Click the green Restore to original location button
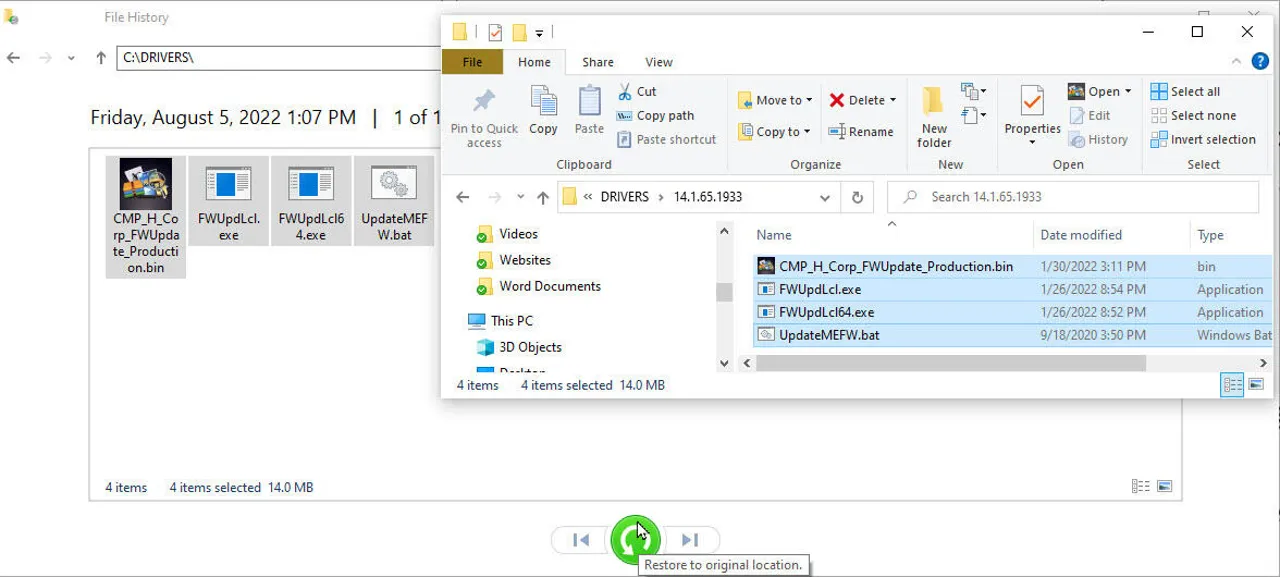The height and width of the screenshot is (577, 1280). [634, 540]
